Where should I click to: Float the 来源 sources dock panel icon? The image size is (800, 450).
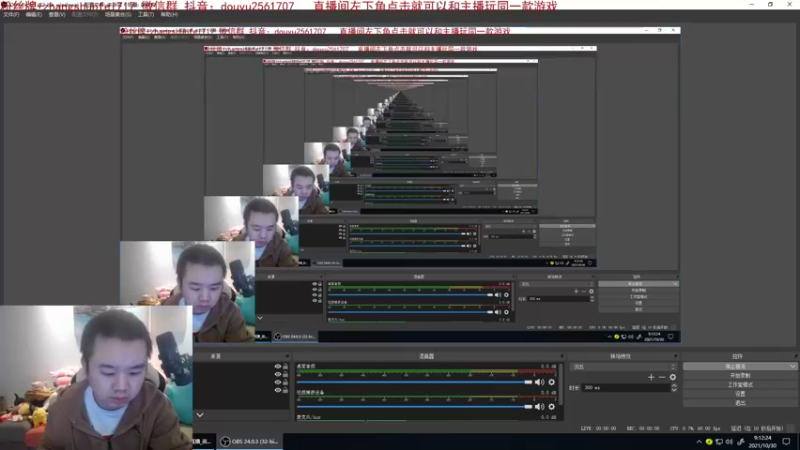(x=287, y=356)
